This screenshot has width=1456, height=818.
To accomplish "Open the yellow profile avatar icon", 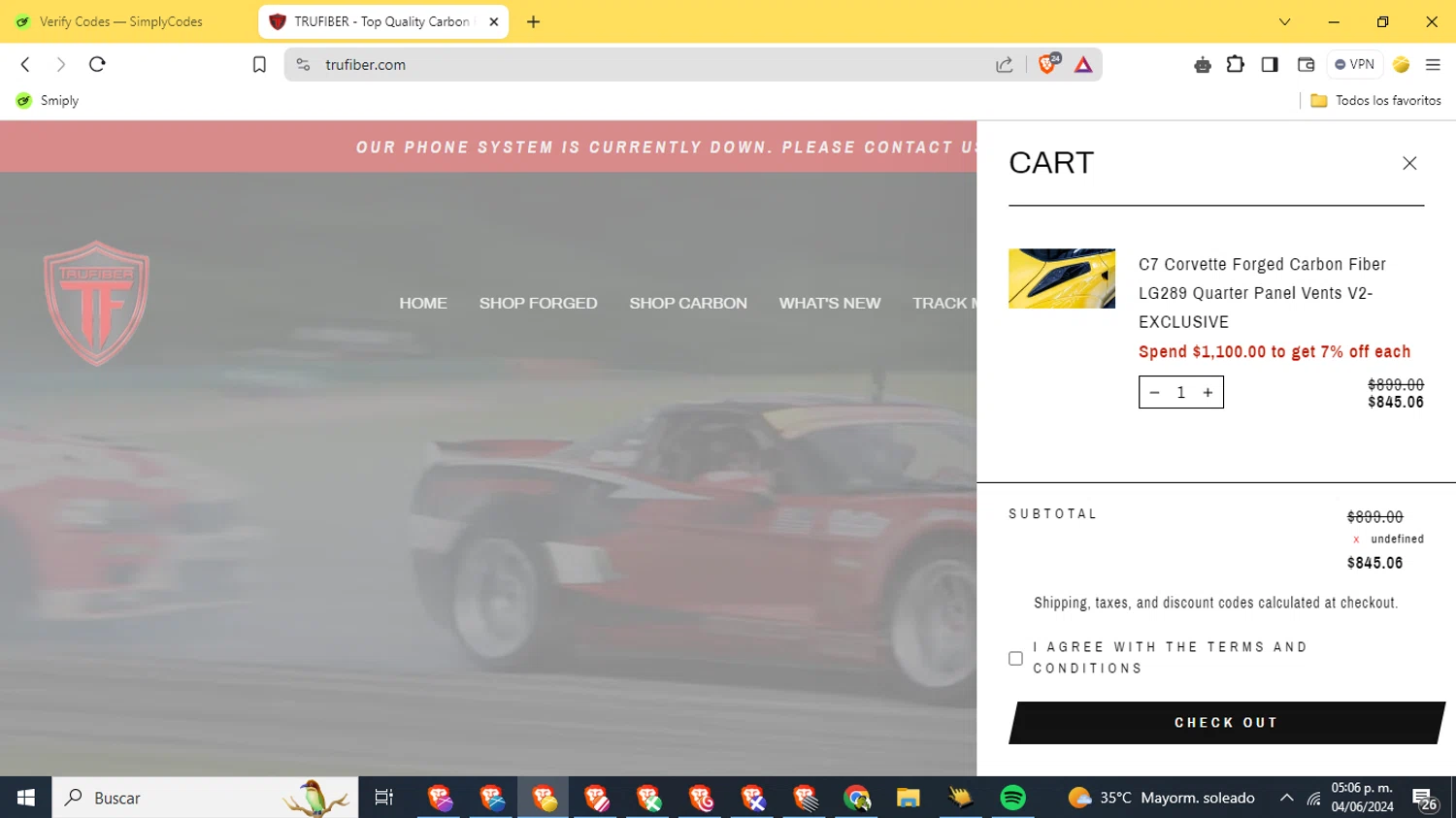I will point(1401,65).
